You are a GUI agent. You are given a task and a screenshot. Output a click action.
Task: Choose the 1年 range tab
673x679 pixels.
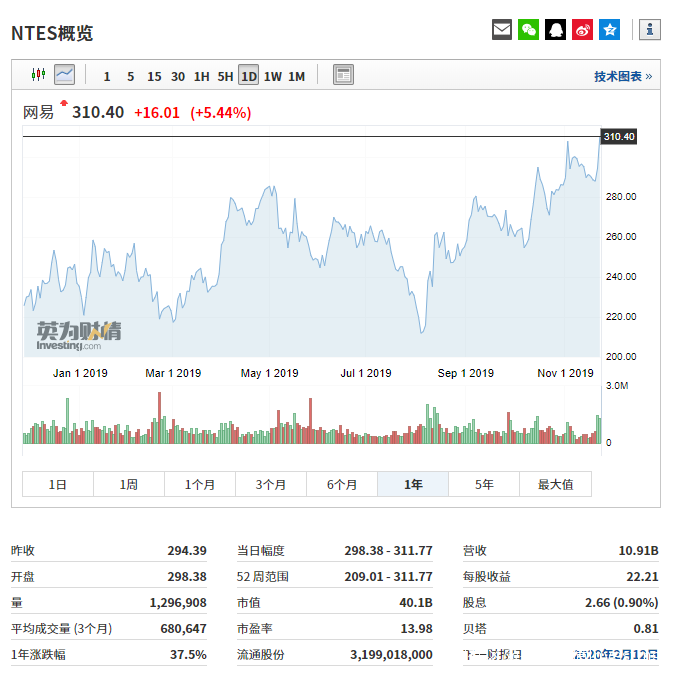point(413,484)
